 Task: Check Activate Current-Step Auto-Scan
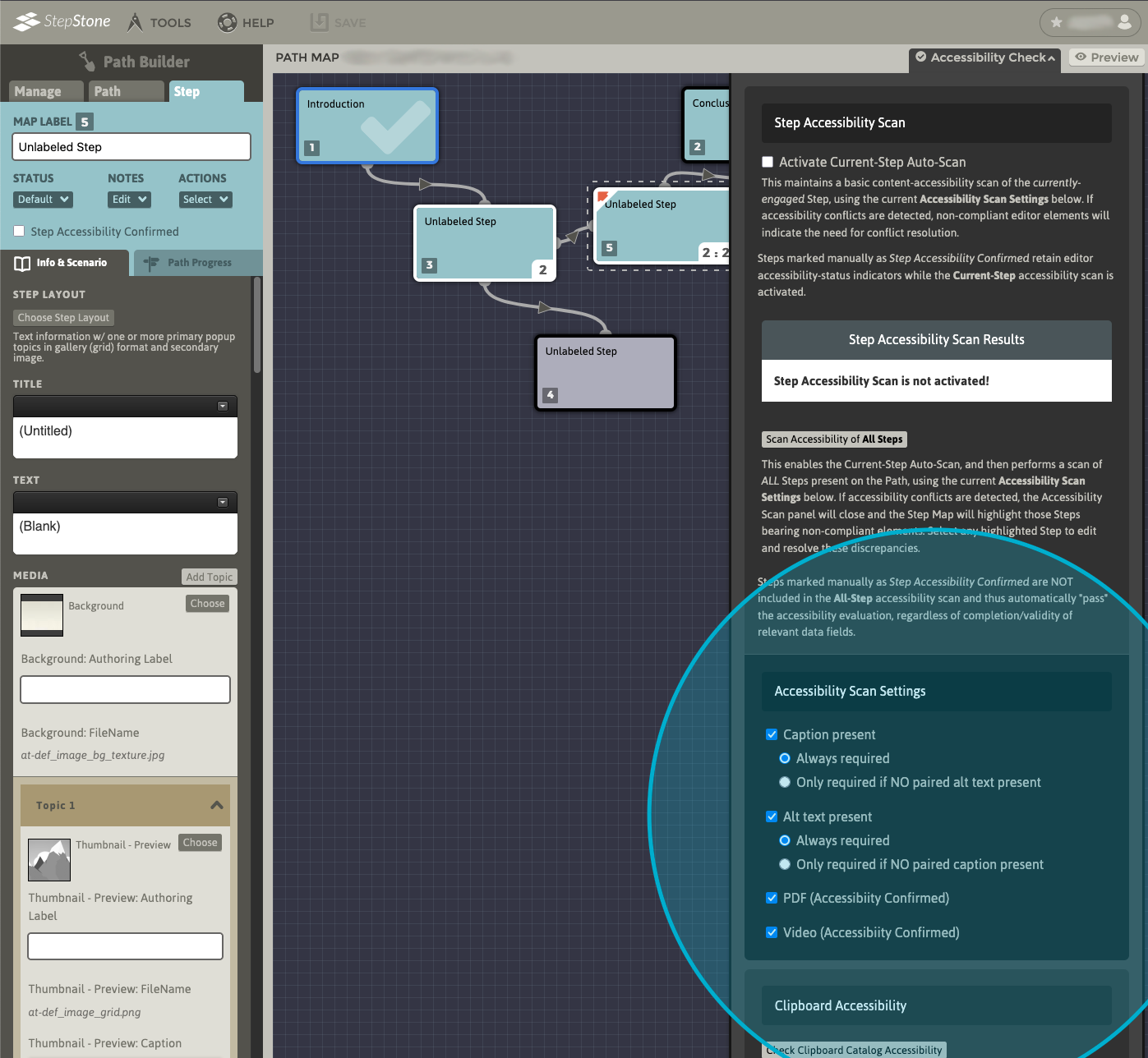pyautogui.click(x=768, y=163)
